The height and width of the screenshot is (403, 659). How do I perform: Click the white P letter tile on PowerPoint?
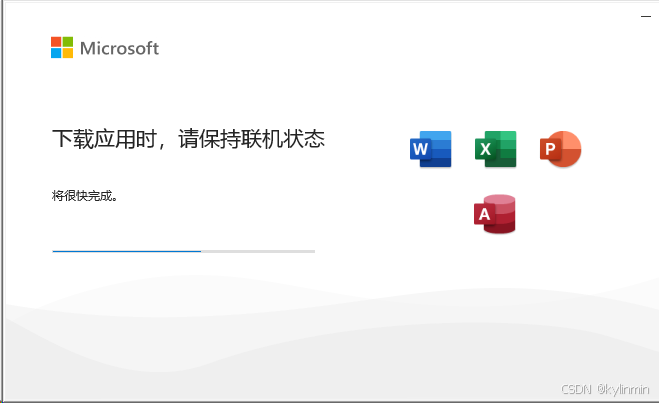tap(550, 149)
